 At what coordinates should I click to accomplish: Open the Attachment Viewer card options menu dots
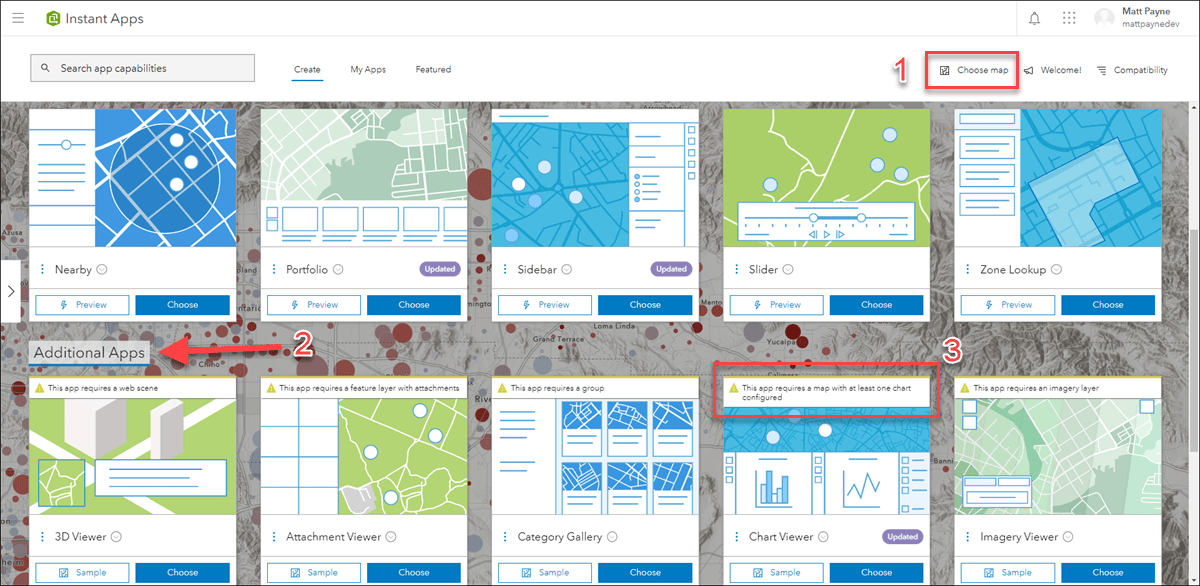274,537
